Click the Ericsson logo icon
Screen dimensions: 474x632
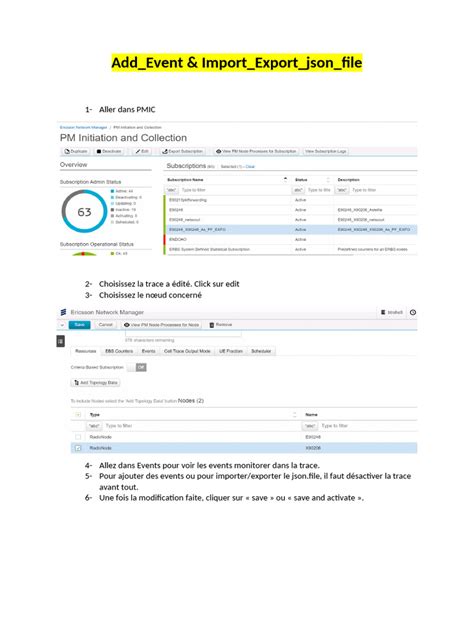pos(63,312)
